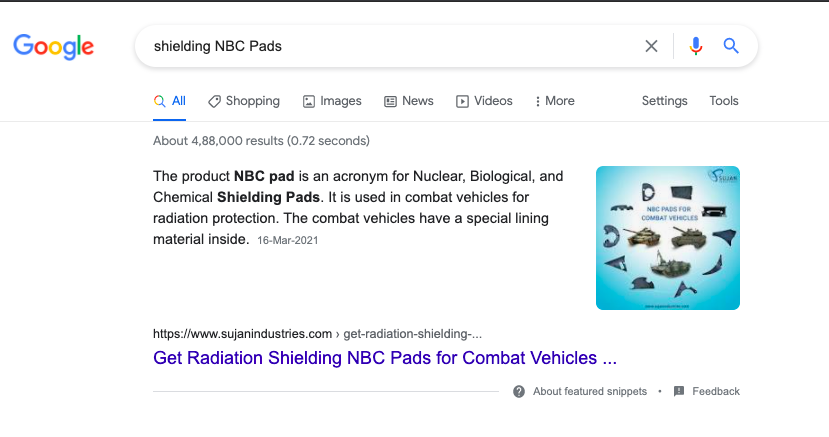The width and height of the screenshot is (829, 437).
Task: Click the Google logo
Action: (x=54, y=46)
